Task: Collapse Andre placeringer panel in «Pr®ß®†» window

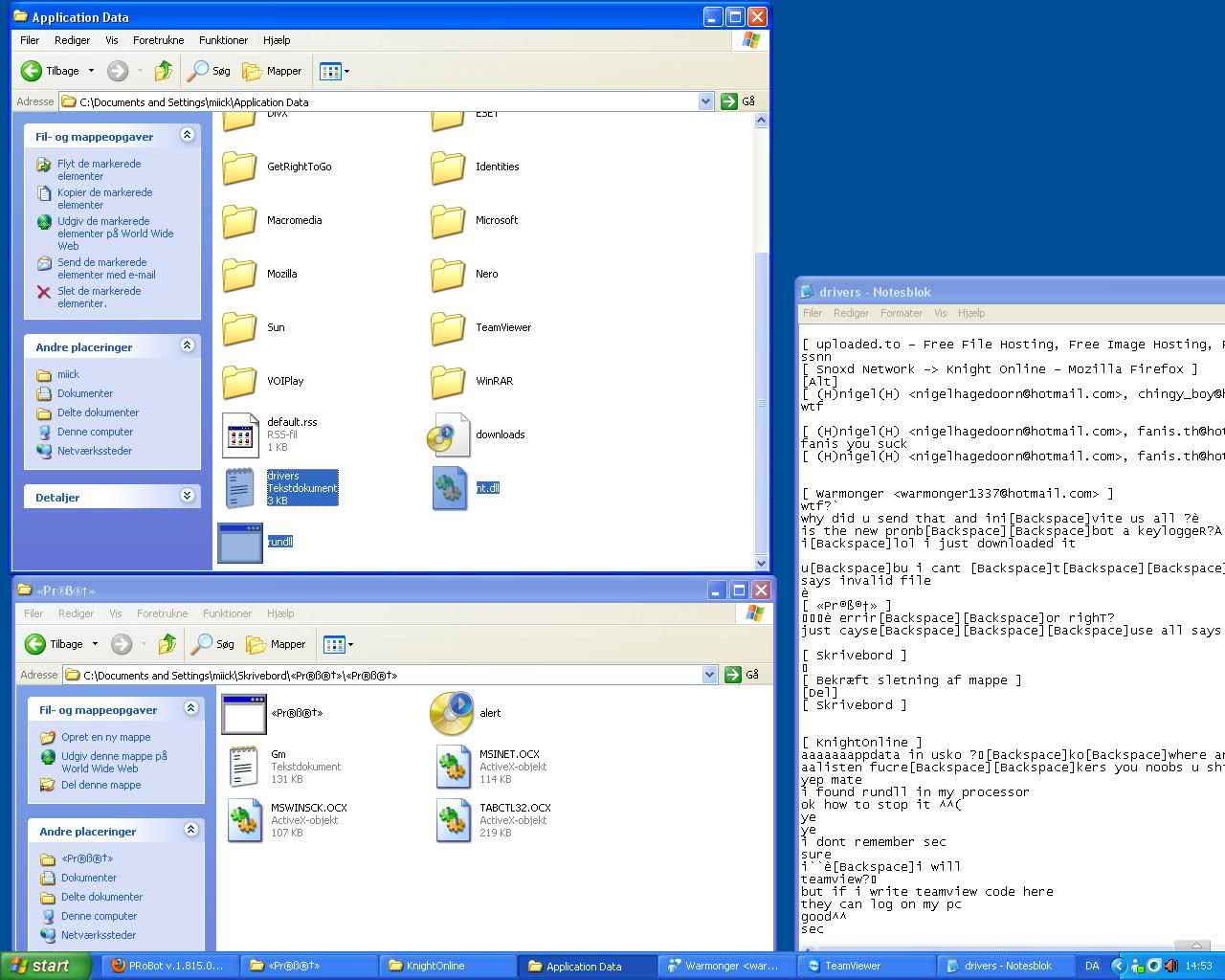Action: pos(191,830)
